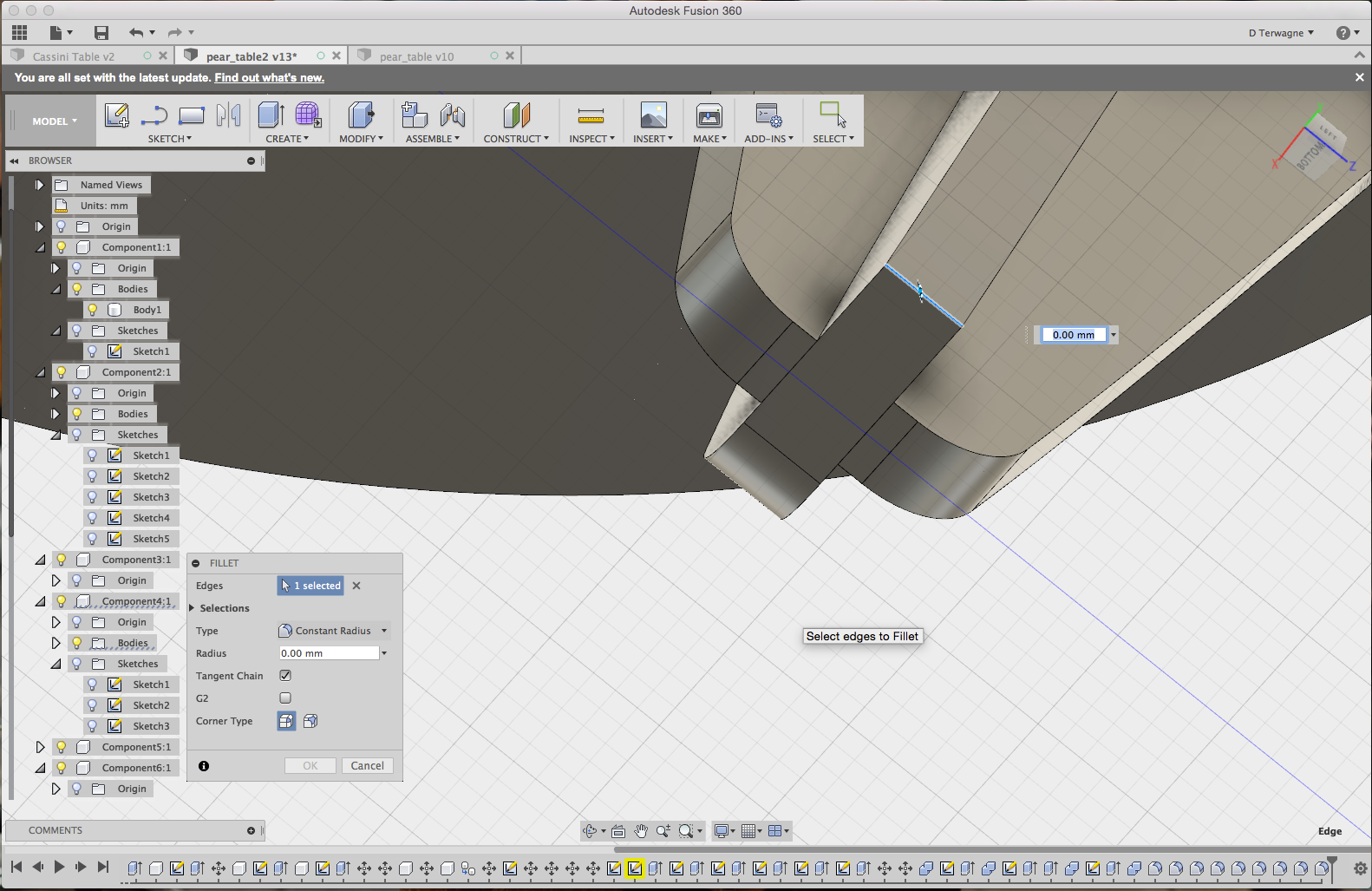Toggle visibility bulb of Body1
Screen dimensions: 1372x891
click(x=92, y=310)
